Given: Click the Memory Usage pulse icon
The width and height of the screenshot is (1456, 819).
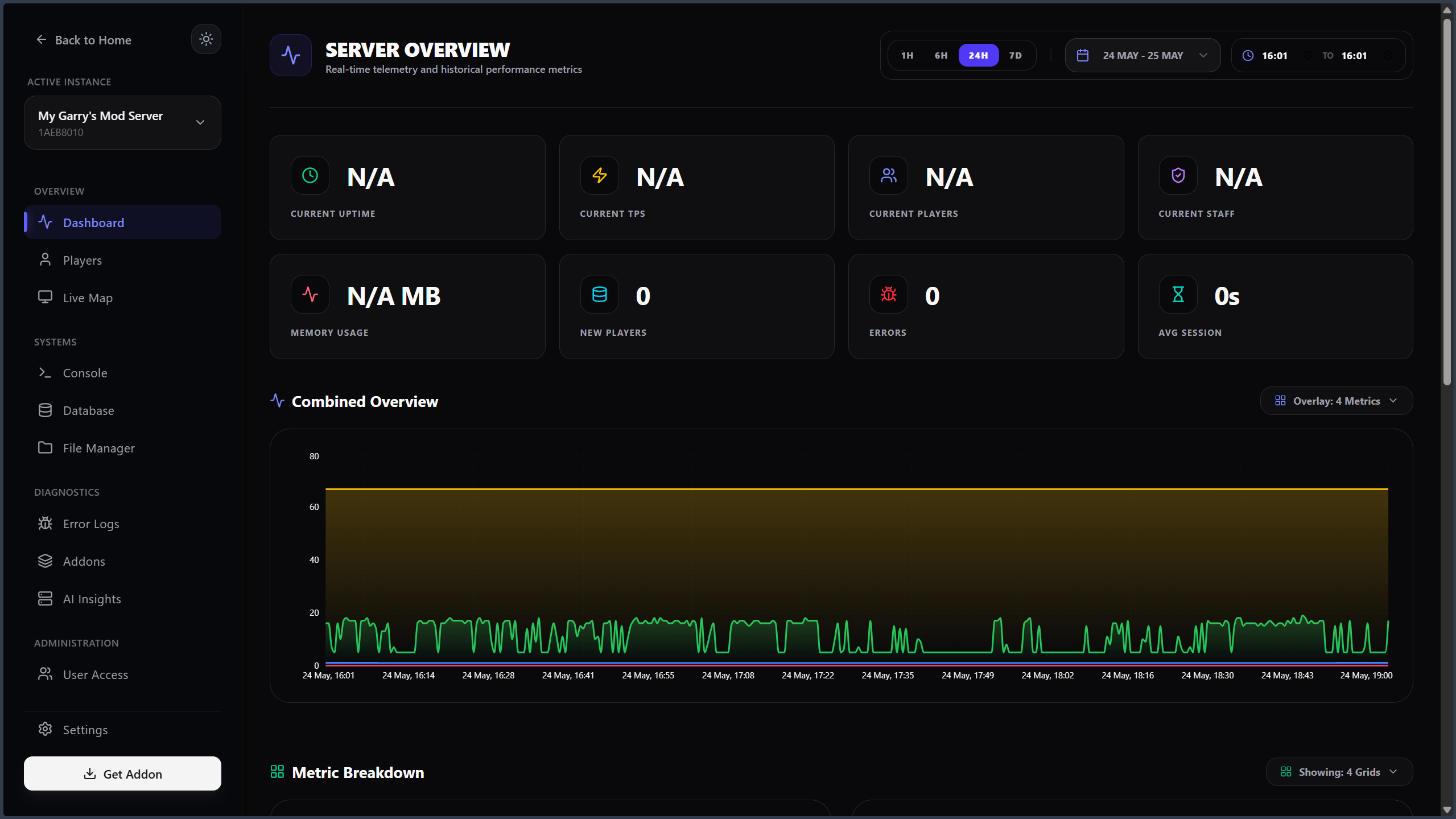Looking at the screenshot, I should pyautogui.click(x=310, y=294).
